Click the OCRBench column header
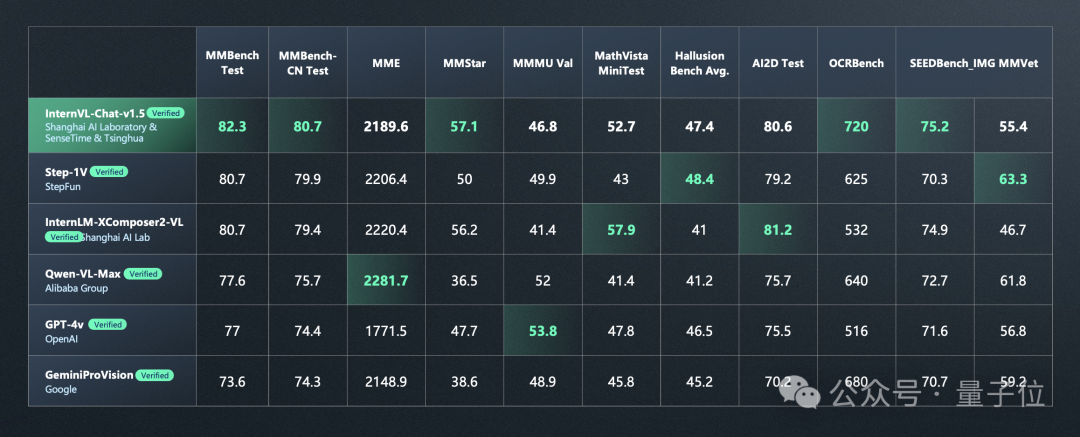1080x437 pixels. point(856,63)
